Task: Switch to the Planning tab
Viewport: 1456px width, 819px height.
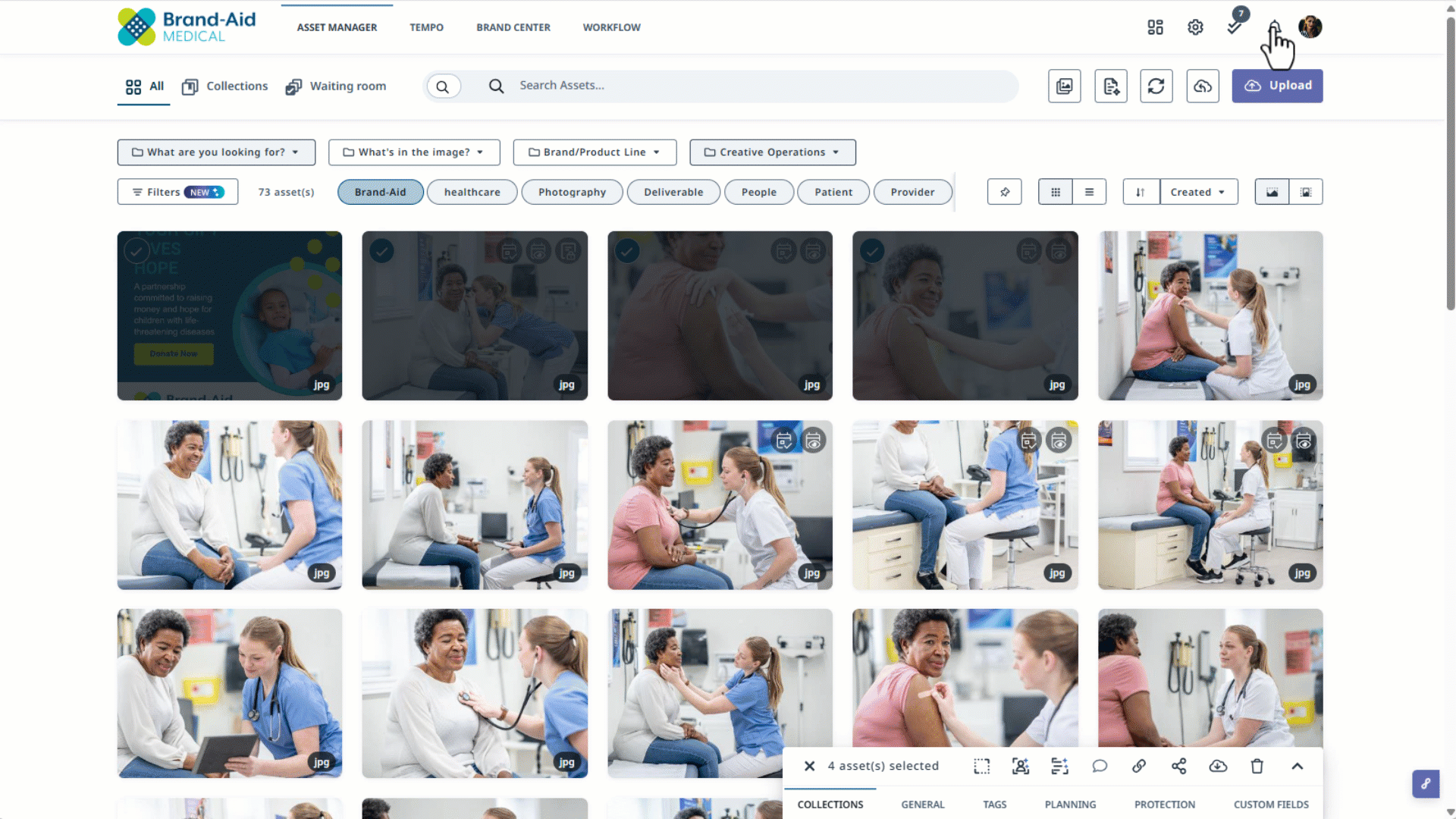Action: (1070, 805)
